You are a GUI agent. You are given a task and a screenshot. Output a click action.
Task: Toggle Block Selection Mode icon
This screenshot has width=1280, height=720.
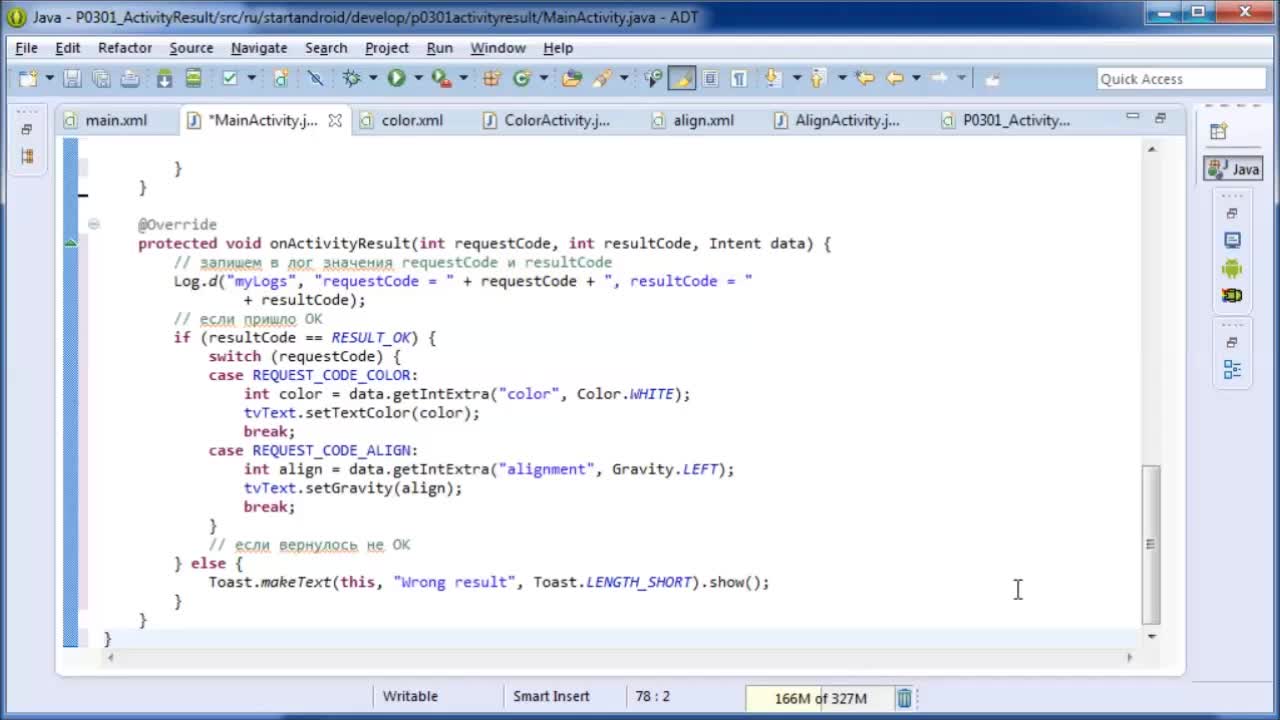click(x=711, y=78)
